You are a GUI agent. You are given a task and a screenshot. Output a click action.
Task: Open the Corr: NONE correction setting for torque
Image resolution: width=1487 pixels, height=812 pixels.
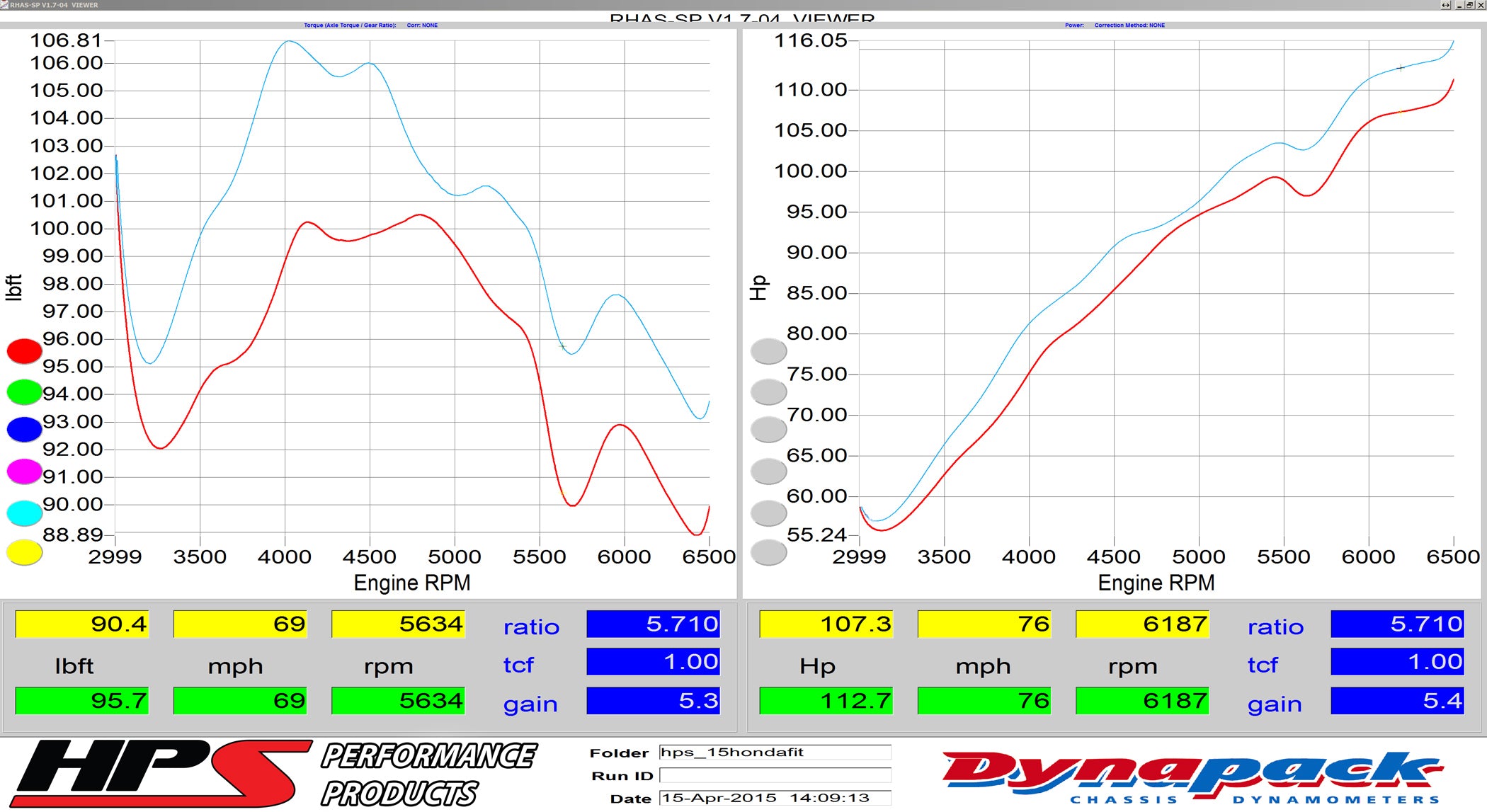point(422,25)
